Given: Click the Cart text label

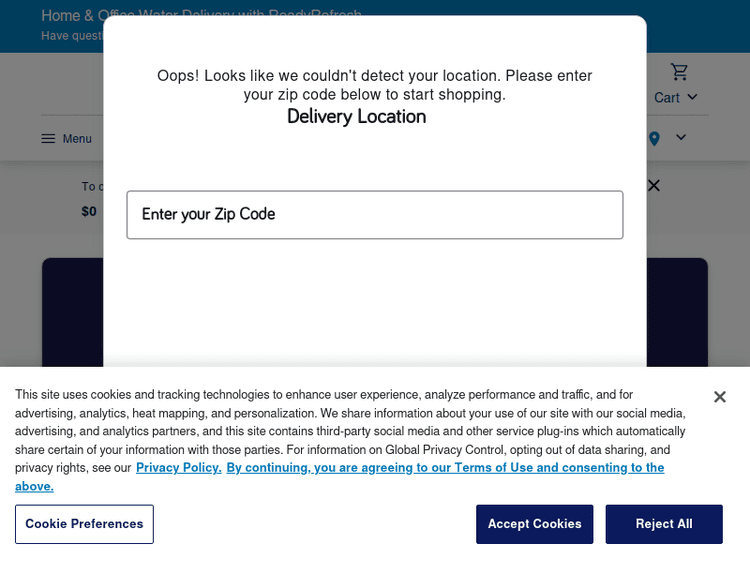Looking at the screenshot, I should pos(667,97).
